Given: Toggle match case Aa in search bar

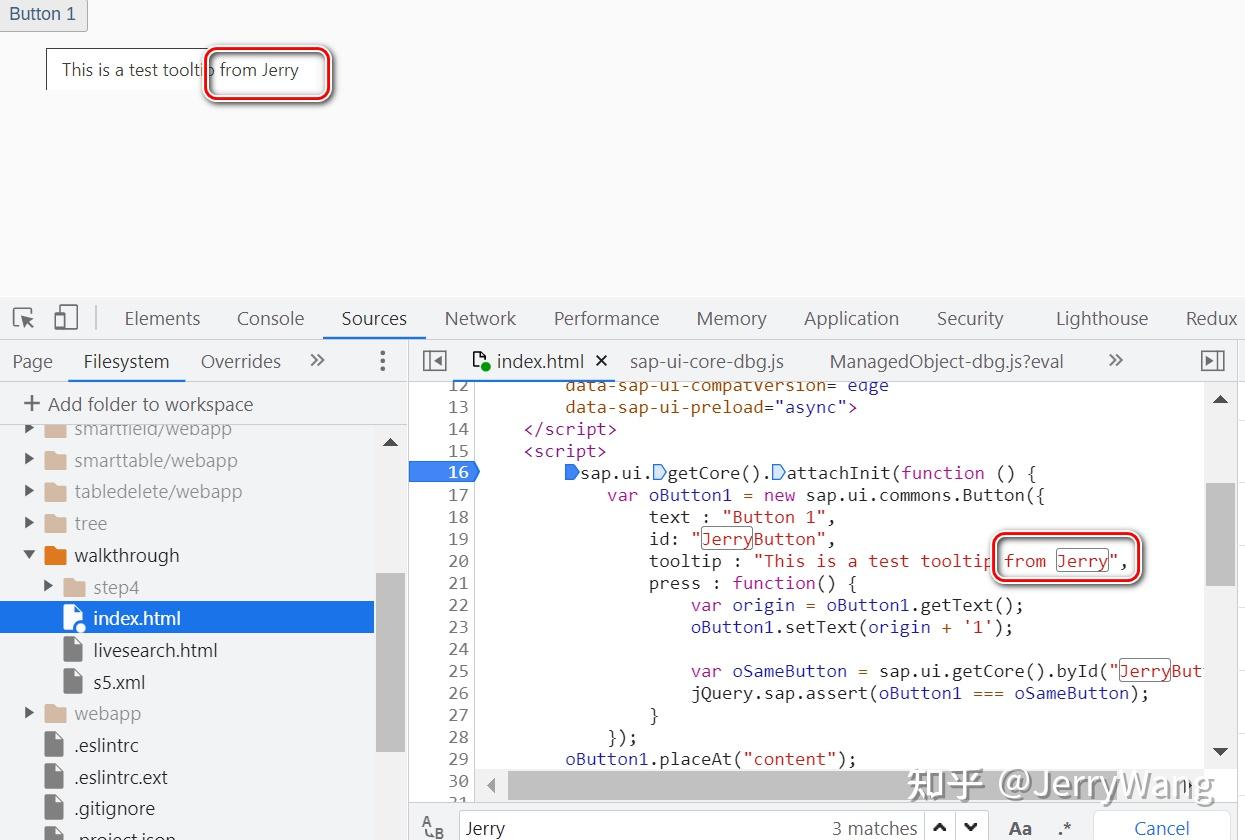Looking at the screenshot, I should click(1019, 827).
